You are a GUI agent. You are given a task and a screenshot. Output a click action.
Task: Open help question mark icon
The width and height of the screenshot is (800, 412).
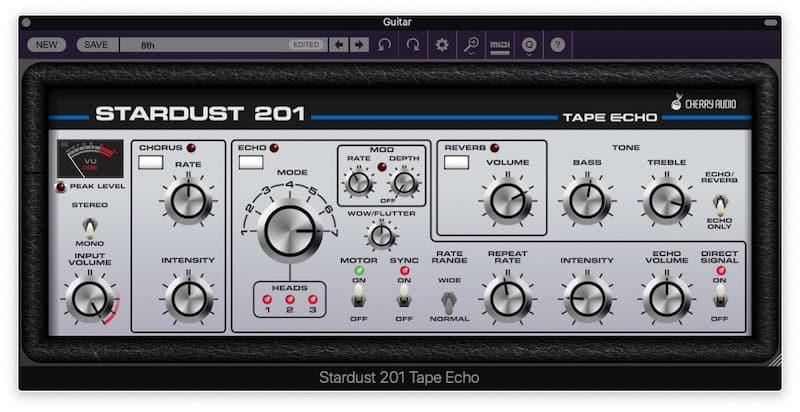click(558, 45)
